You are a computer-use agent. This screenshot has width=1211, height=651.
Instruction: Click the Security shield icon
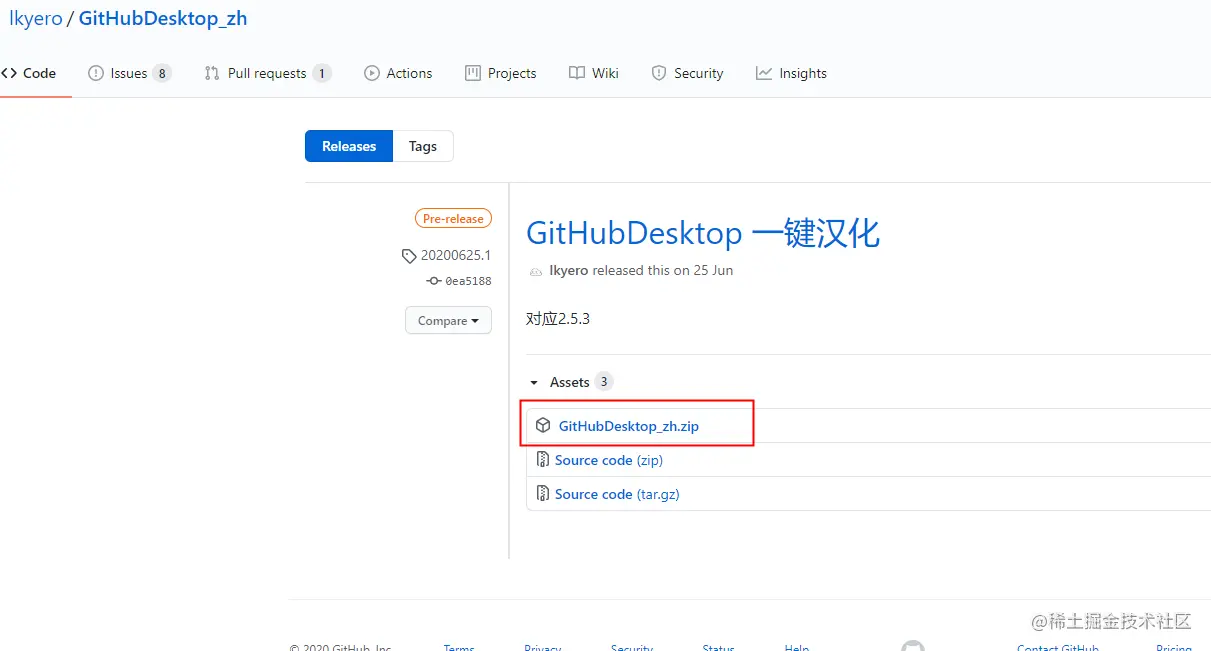659,73
